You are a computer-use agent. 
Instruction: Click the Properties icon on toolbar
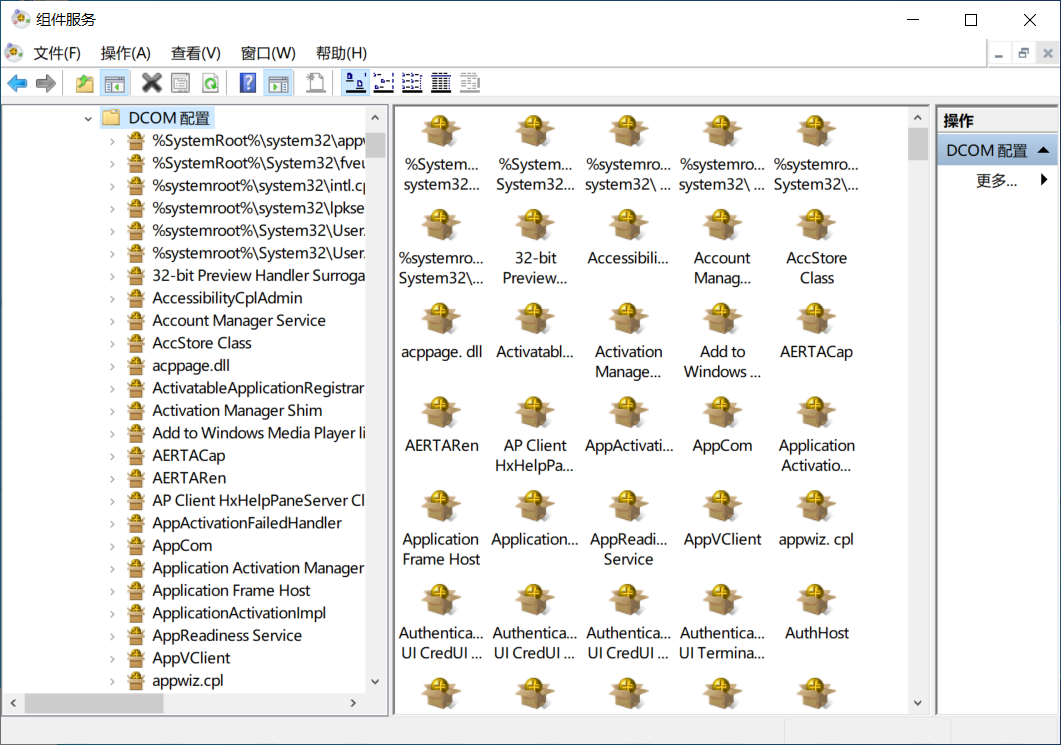(180, 83)
